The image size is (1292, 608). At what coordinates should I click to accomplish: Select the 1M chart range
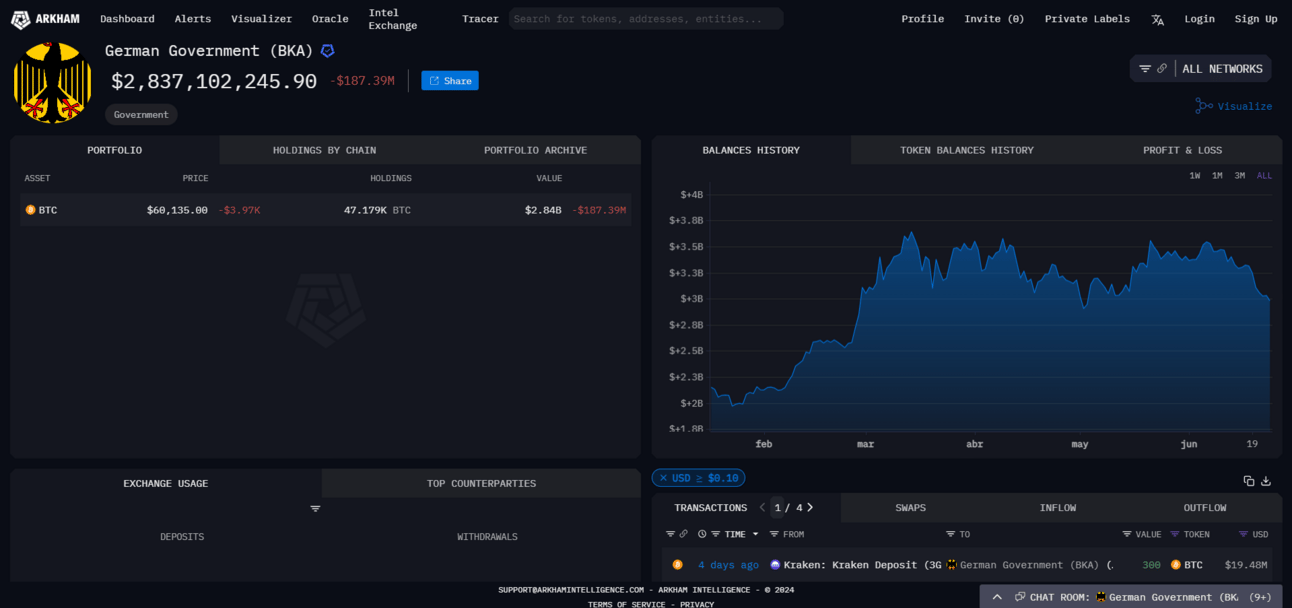(1217, 176)
